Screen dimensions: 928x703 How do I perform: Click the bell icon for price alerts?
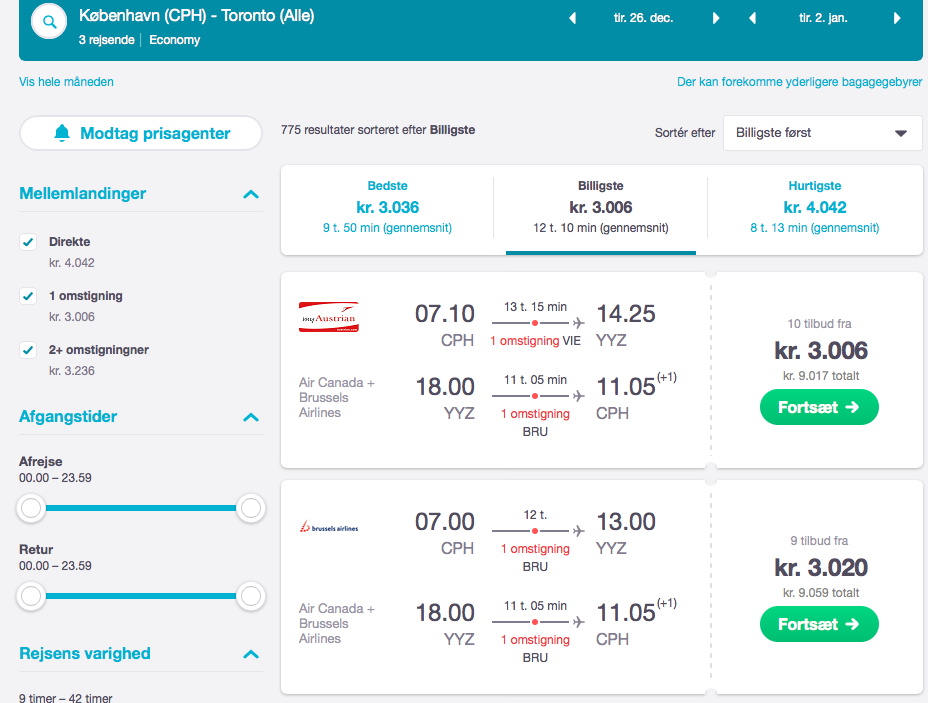[63, 133]
